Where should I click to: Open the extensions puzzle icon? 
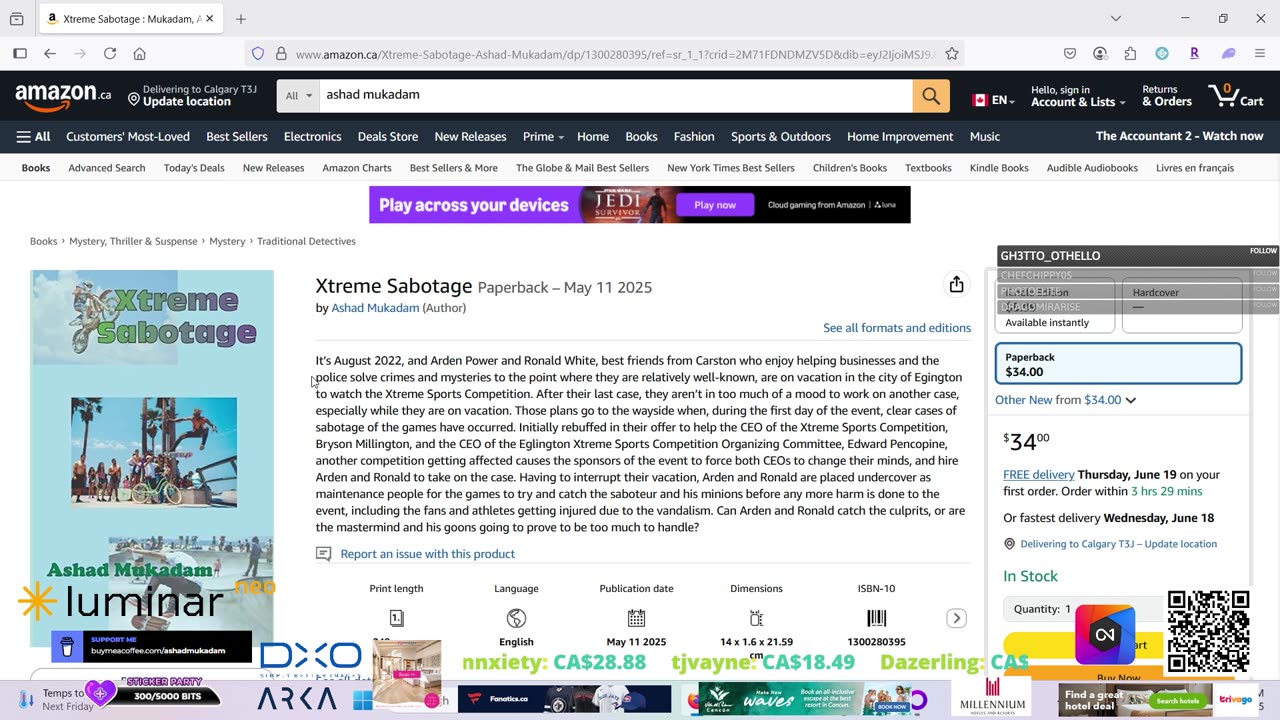[x=1130, y=54]
